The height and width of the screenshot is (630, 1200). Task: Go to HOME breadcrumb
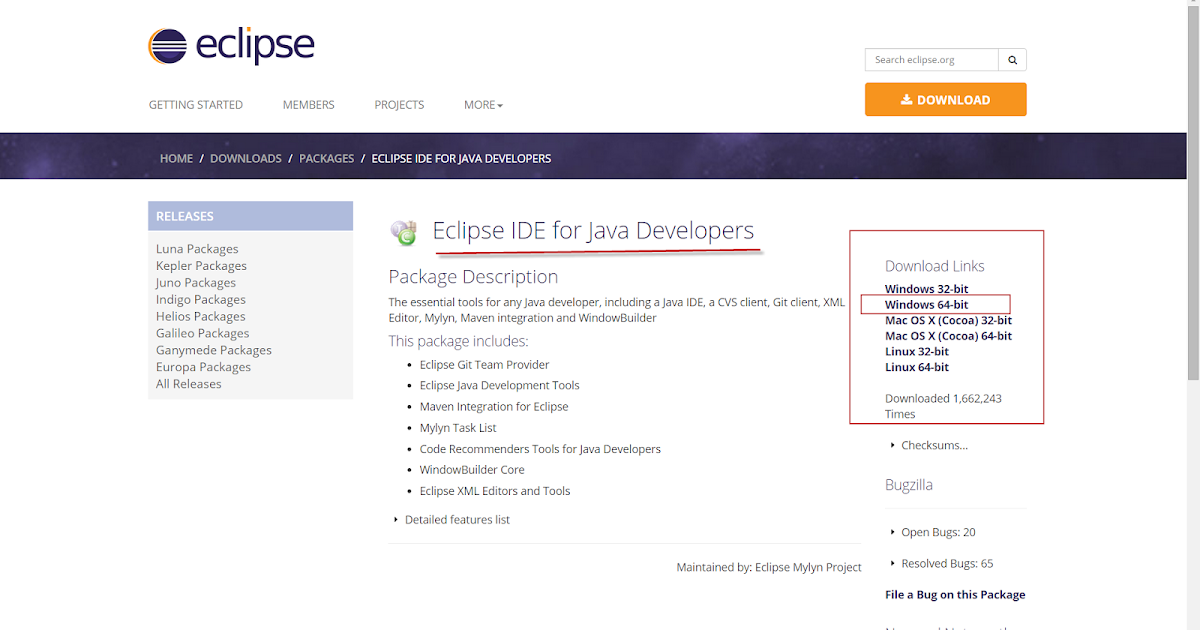pyautogui.click(x=176, y=159)
